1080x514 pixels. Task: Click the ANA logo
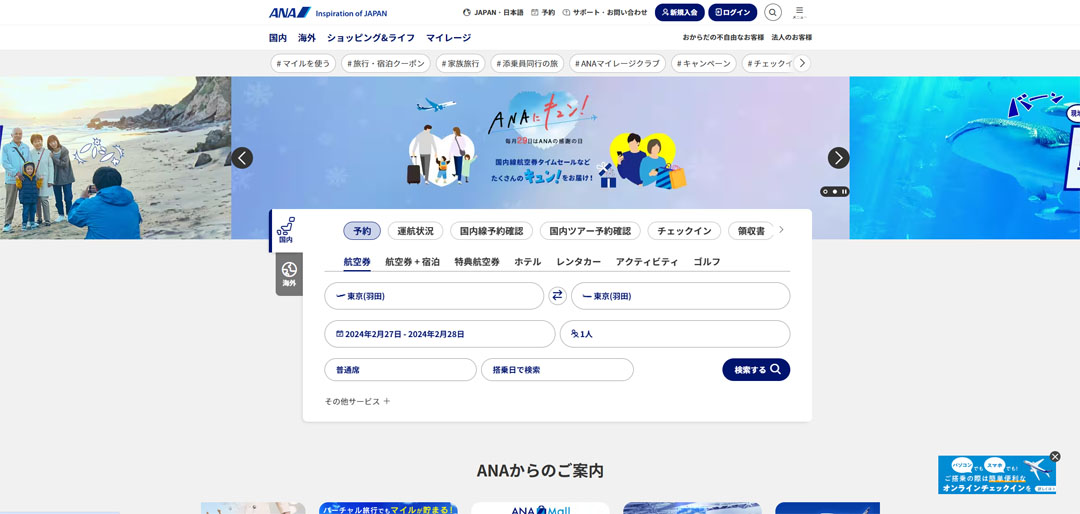pos(290,12)
